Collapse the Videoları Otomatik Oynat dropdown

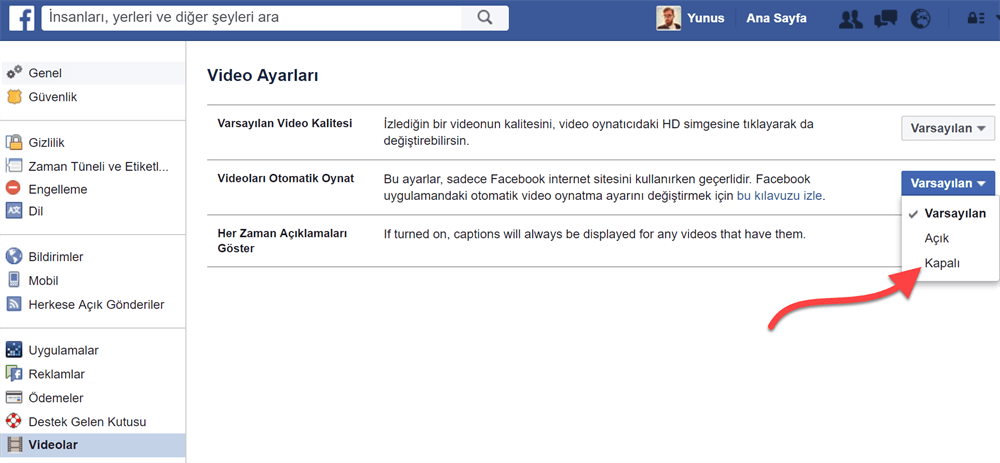(x=948, y=184)
